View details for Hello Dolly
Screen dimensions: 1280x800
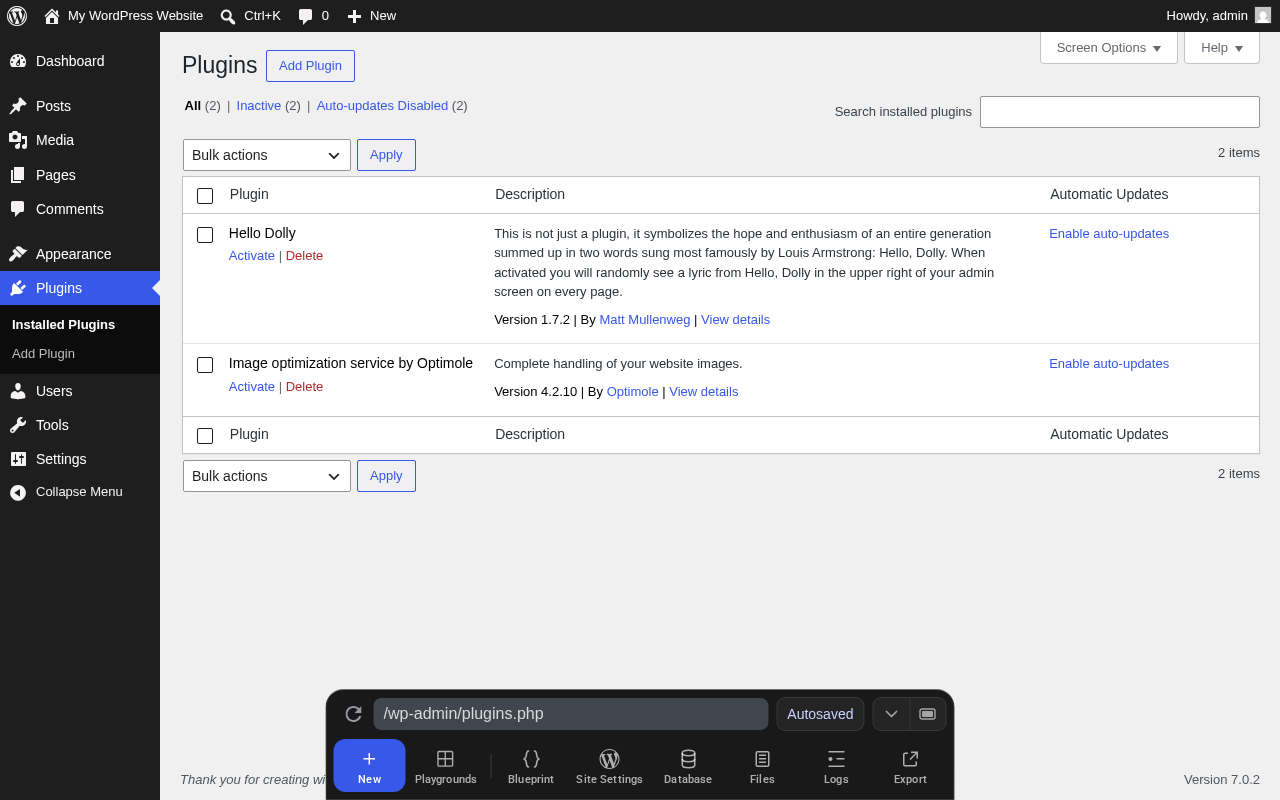click(735, 320)
